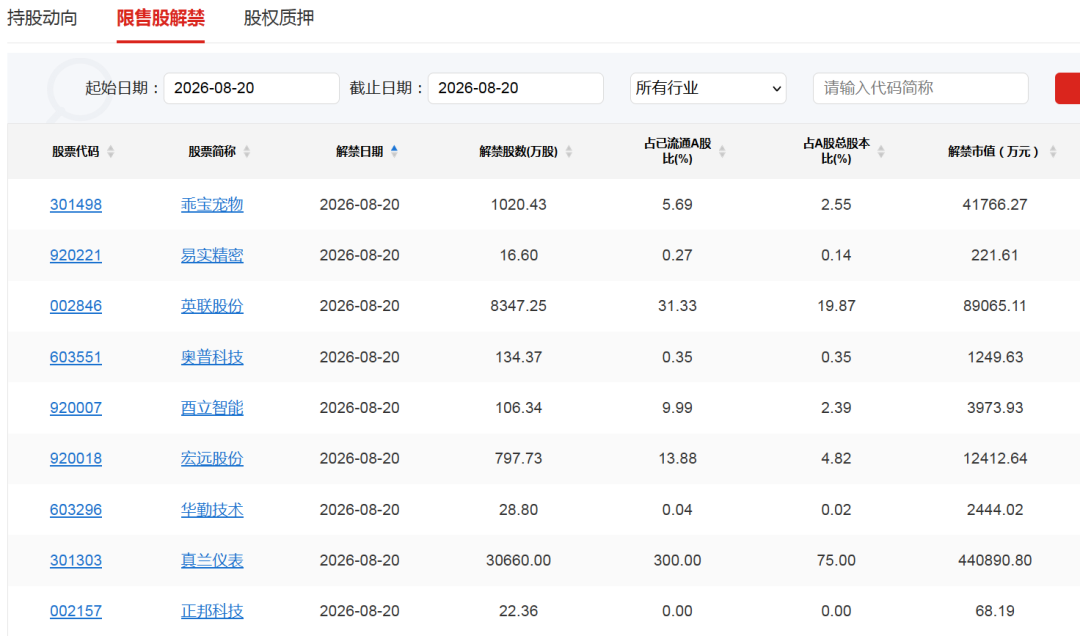Click unlock shares value 134.37
This screenshot has width=1080, height=636.
point(519,357)
